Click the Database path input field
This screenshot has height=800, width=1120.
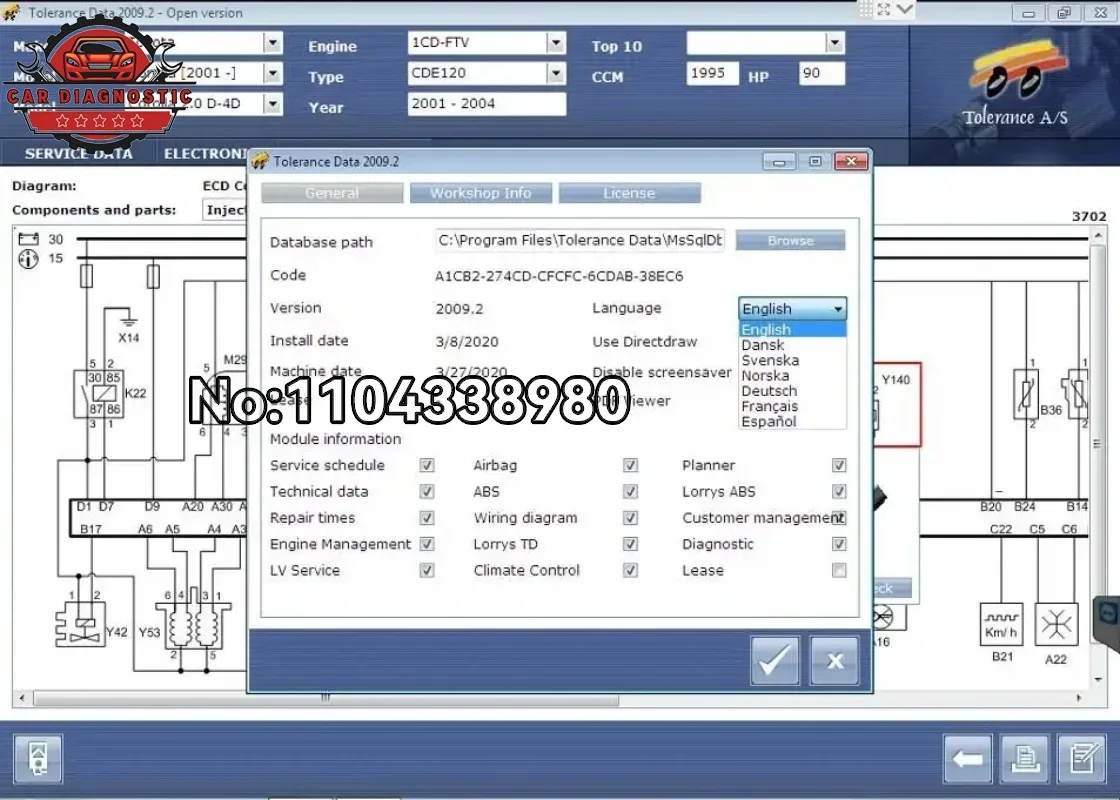click(580, 241)
